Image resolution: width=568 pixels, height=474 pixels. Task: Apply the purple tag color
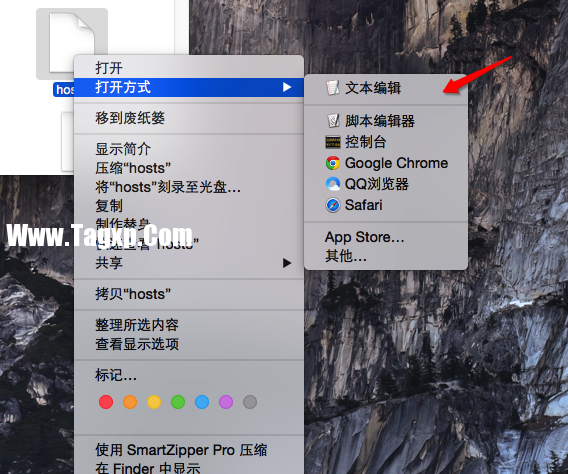pyautogui.click(x=226, y=402)
